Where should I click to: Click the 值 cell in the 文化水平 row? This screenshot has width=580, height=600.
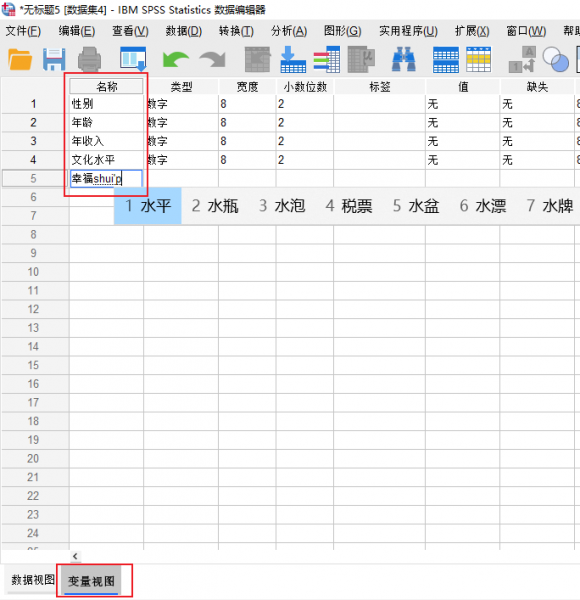[x=463, y=160]
